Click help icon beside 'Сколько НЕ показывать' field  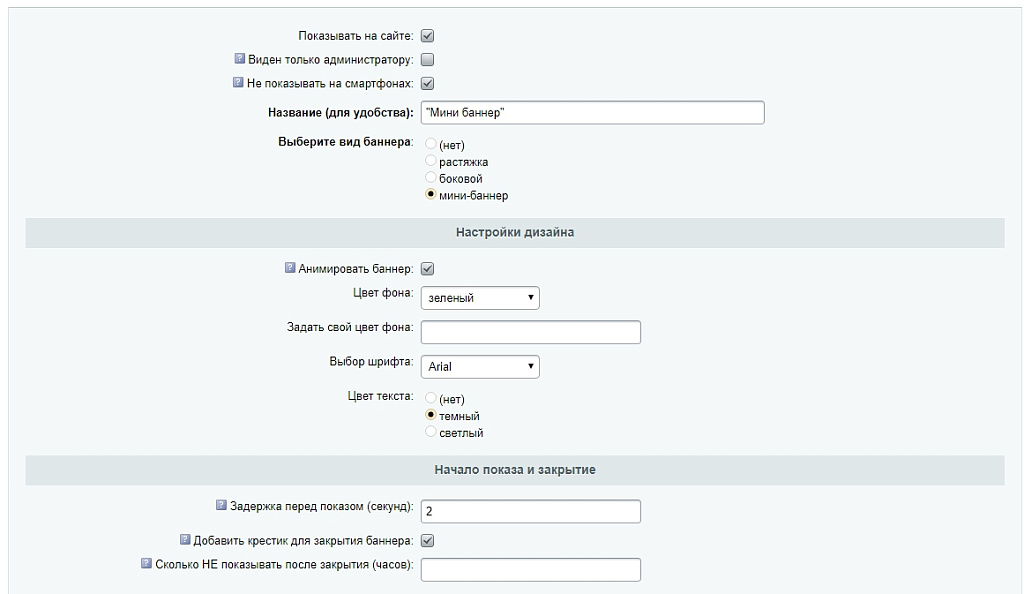(x=147, y=564)
